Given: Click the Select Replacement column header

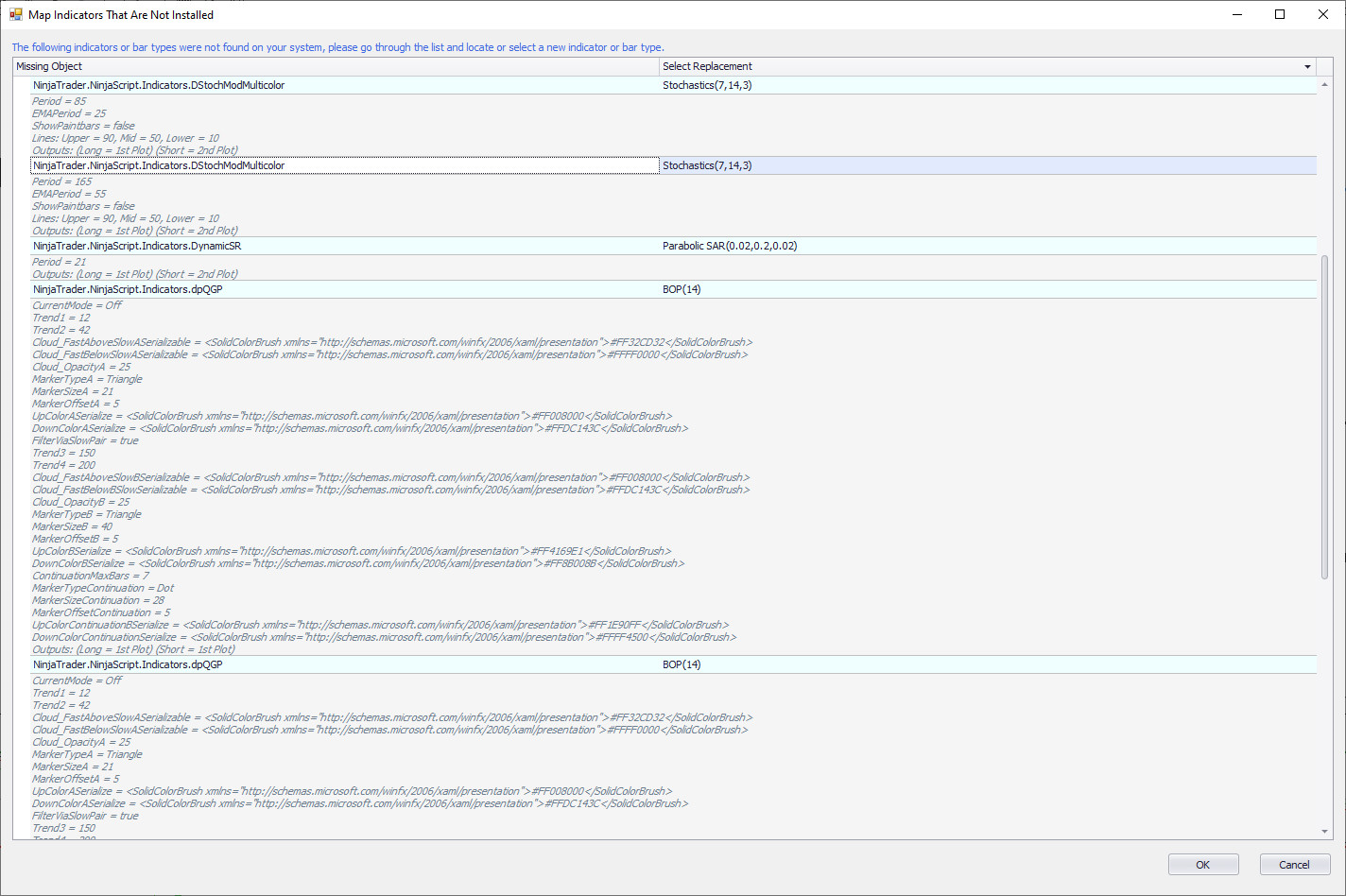Looking at the screenshot, I should pyautogui.click(x=988, y=67).
